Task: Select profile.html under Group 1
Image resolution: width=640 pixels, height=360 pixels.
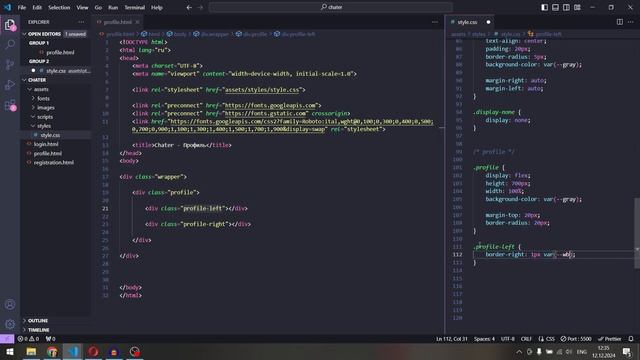Action: (x=60, y=52)
